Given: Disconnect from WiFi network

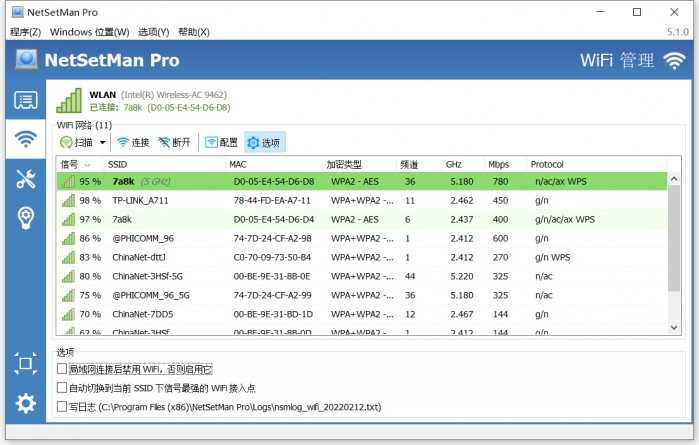Looking at the screenshot, I should click(x=174, y=142).
